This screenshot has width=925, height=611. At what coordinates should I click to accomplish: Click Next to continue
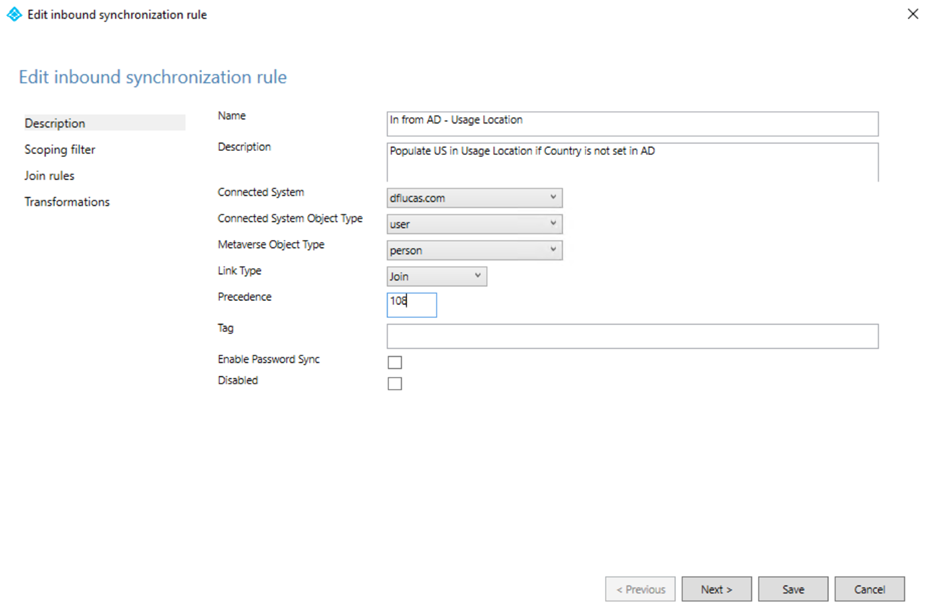(716, 588)
